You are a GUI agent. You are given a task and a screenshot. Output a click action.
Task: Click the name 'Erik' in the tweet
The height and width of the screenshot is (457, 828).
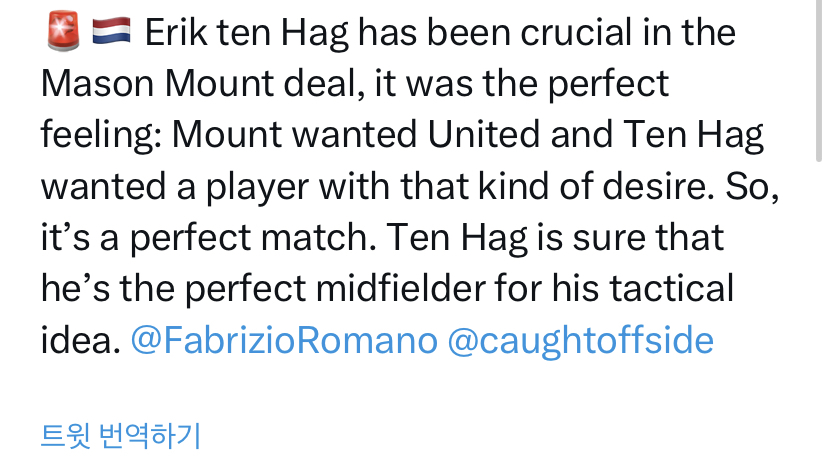[x=176, y=33]
